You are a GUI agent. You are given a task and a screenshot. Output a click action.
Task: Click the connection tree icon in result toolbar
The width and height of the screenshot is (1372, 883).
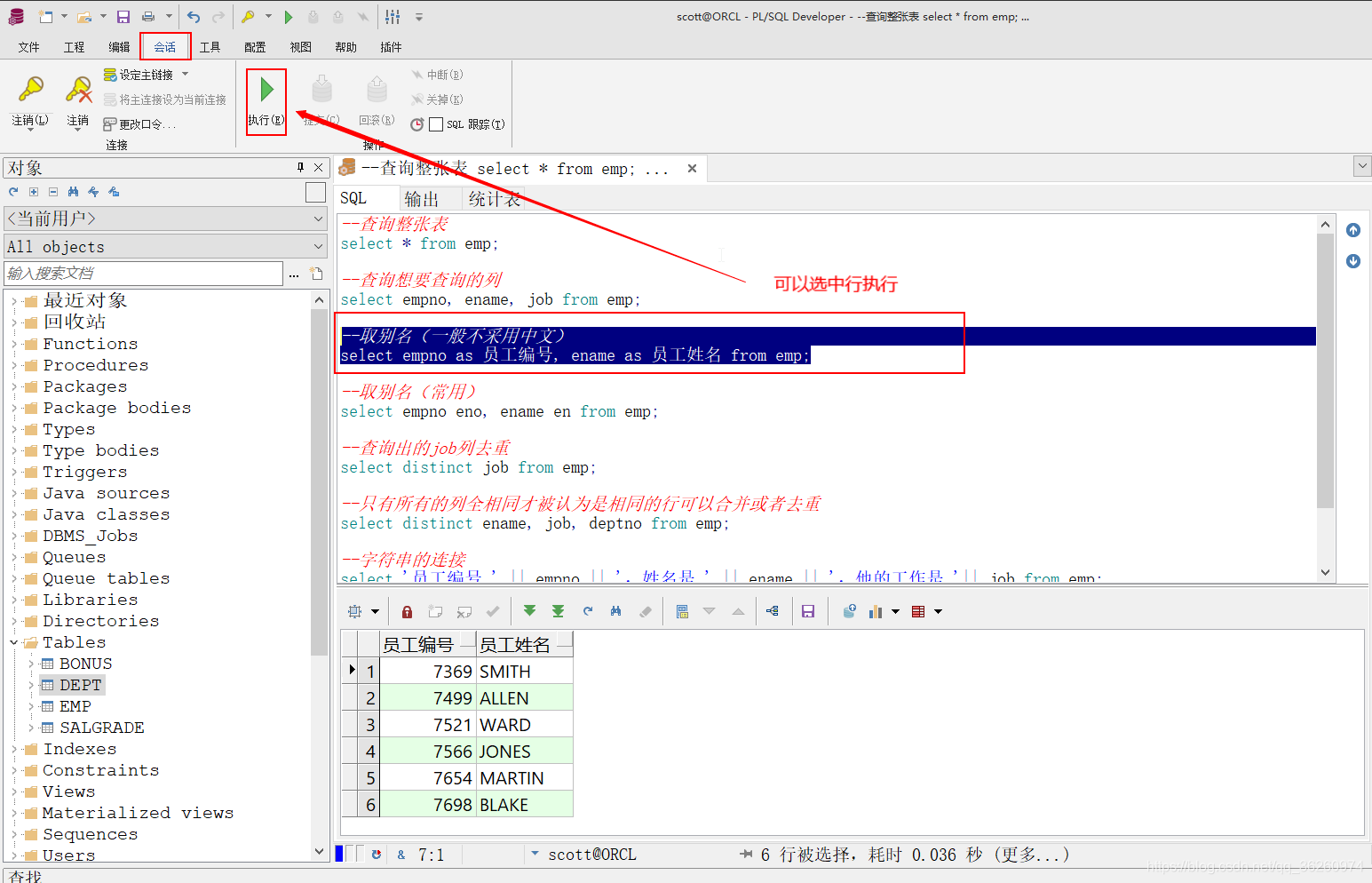772,611
